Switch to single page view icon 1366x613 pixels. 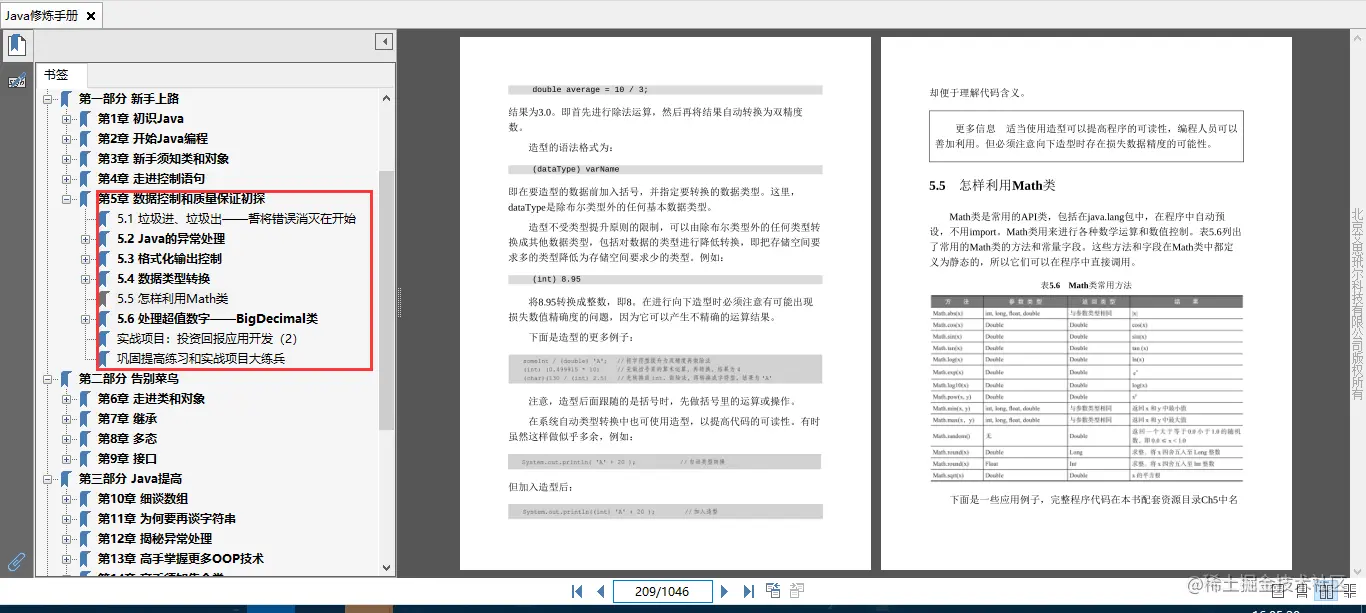1277,590
